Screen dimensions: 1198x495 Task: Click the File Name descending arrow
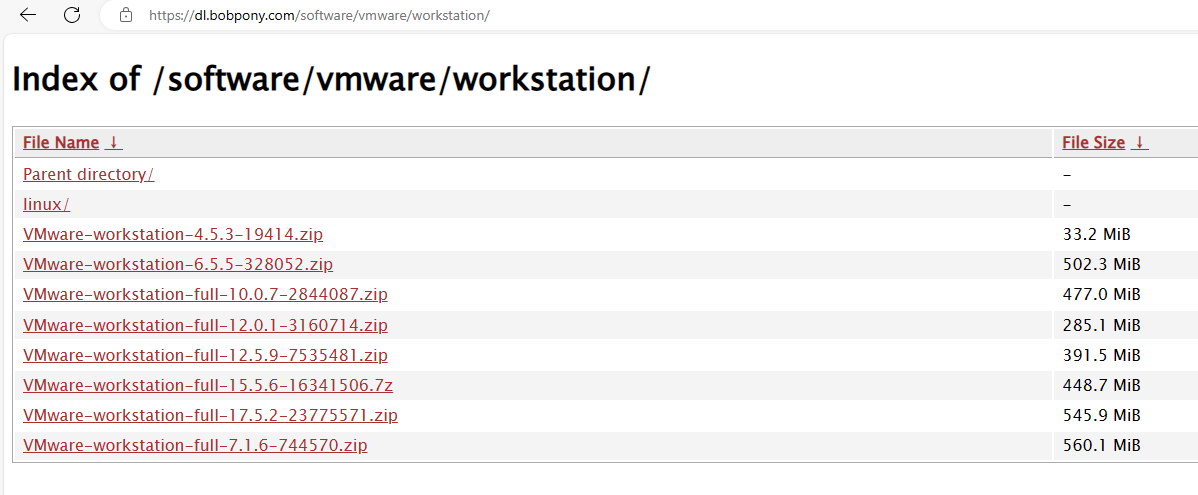pos(113,142)
